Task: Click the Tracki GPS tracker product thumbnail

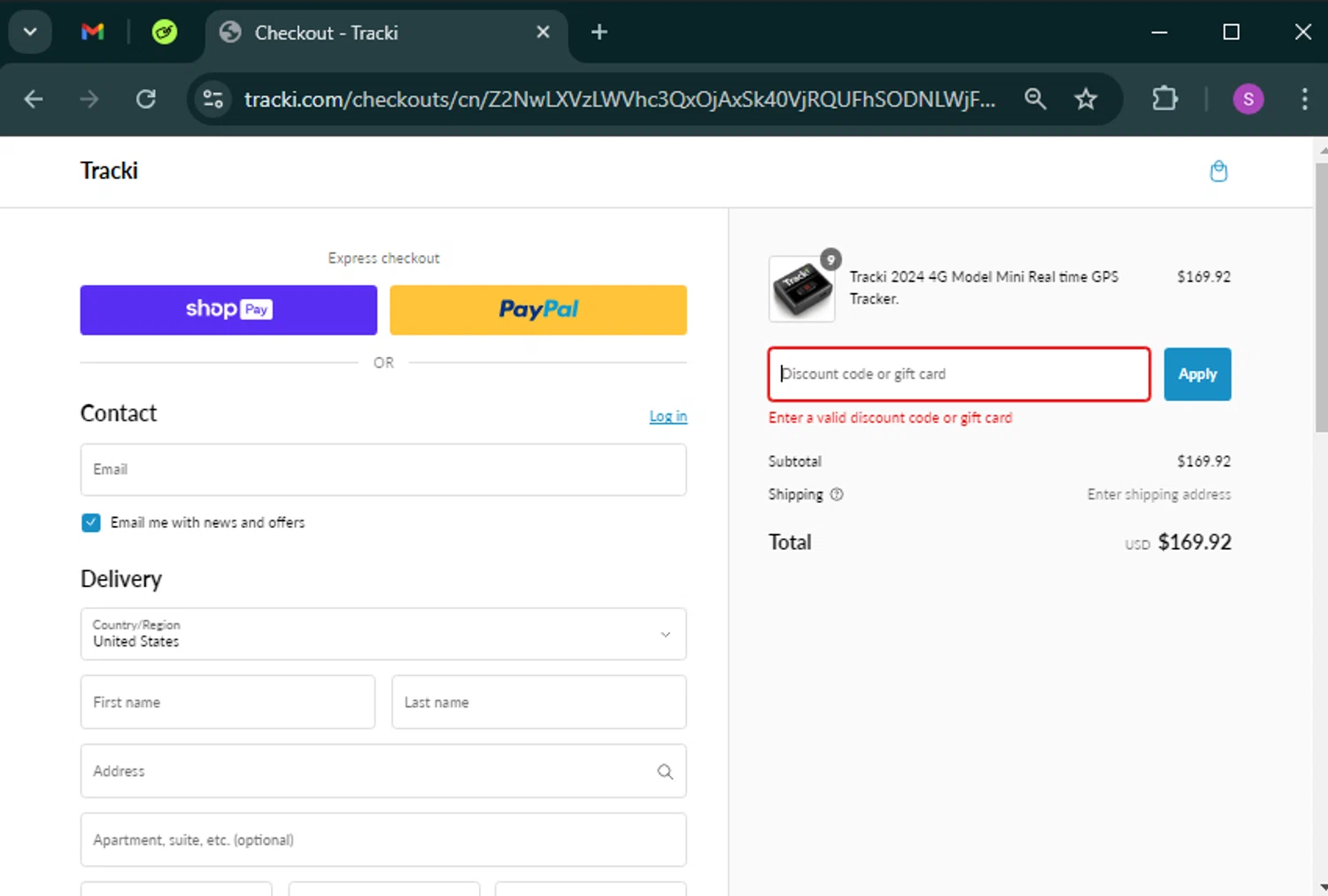Action: (802, 289)
